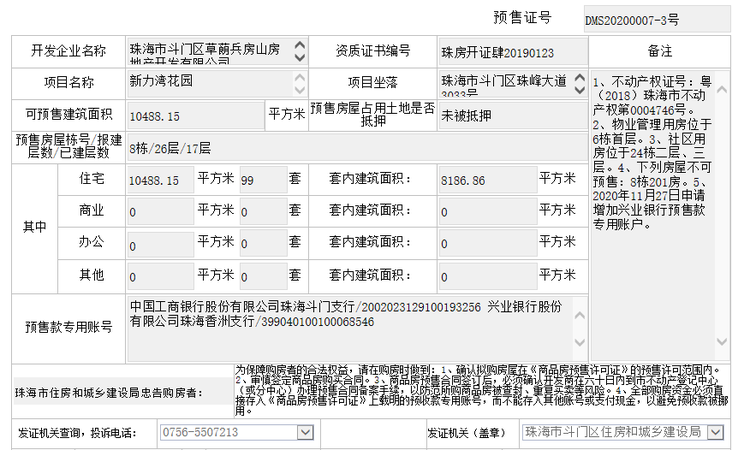Click the 发证机关(盖章) label
Viewport: 750px width, 450px height.
click(466, 433)
